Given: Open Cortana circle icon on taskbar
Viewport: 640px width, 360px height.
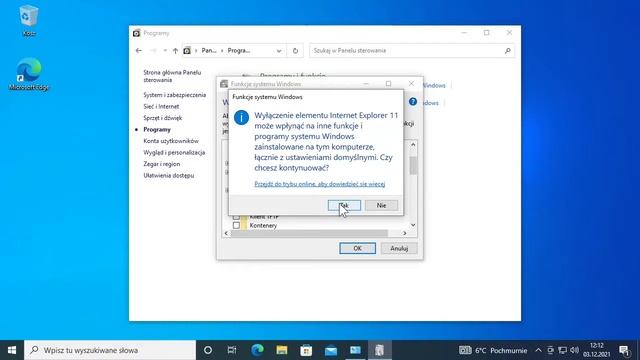Looking at the screenshot, I should 208,350.
